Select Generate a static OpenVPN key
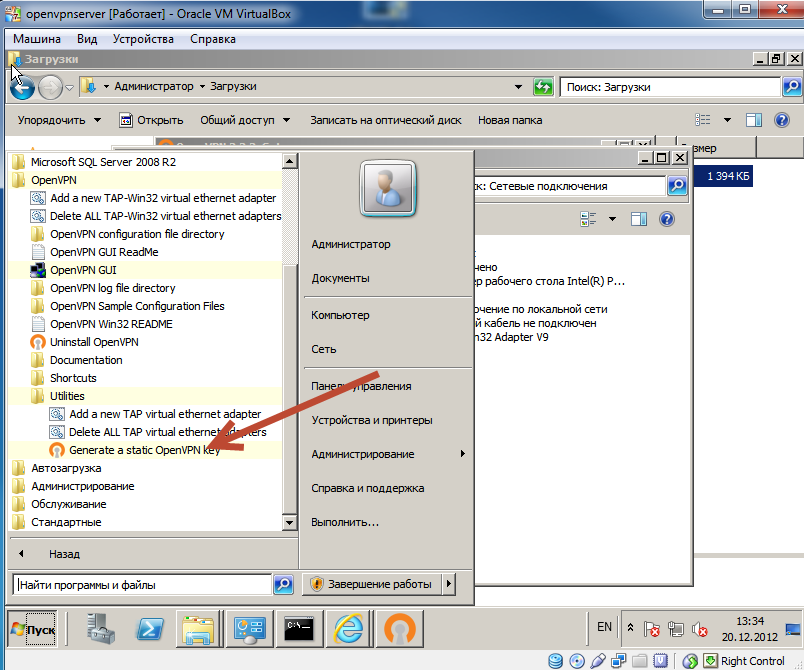 point(145,450)
